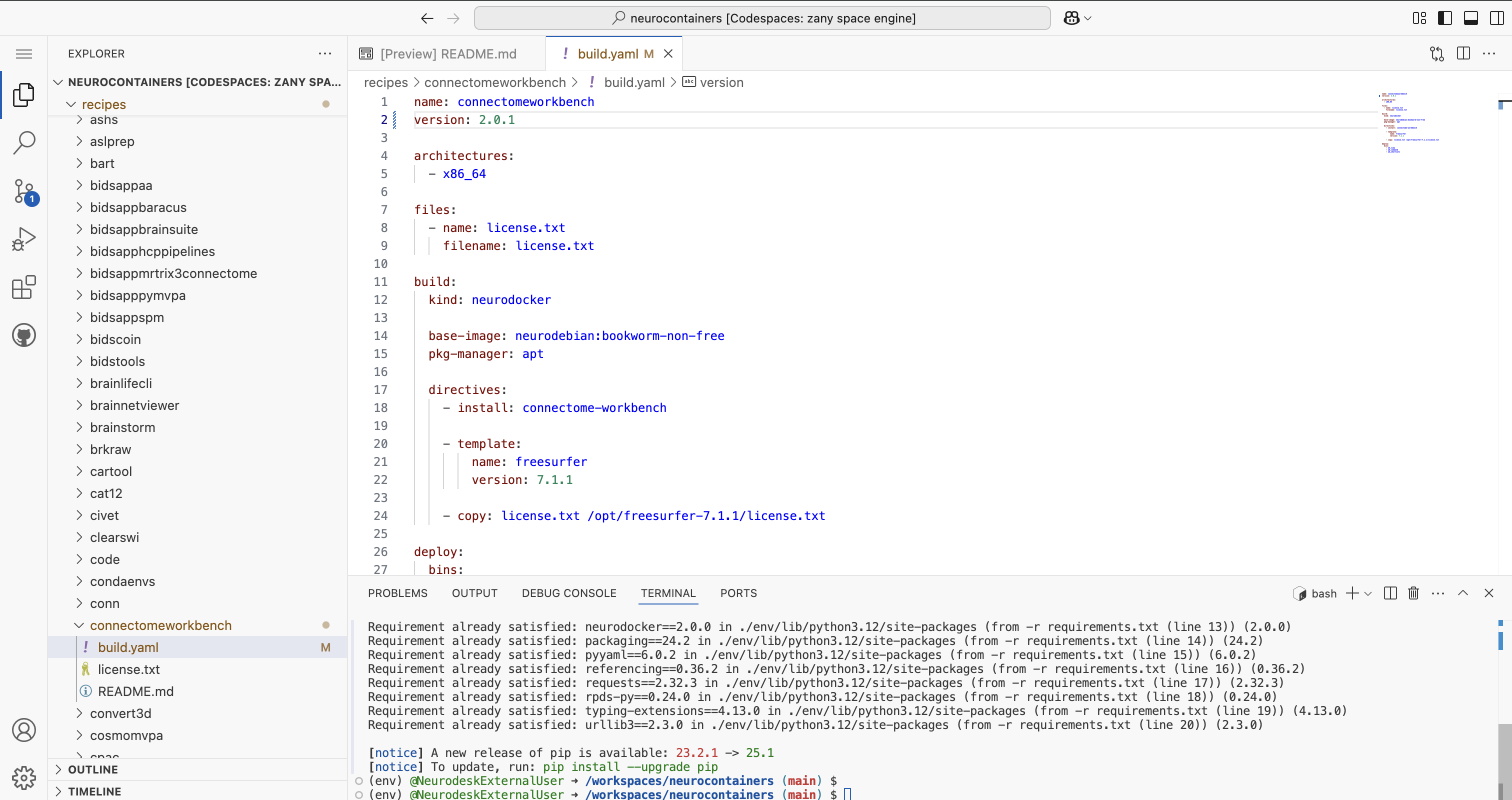This screenshot has width=1512, height=800.
Task: Toggle the bottom panel visibility
Action: click(x=1471, y=18)
